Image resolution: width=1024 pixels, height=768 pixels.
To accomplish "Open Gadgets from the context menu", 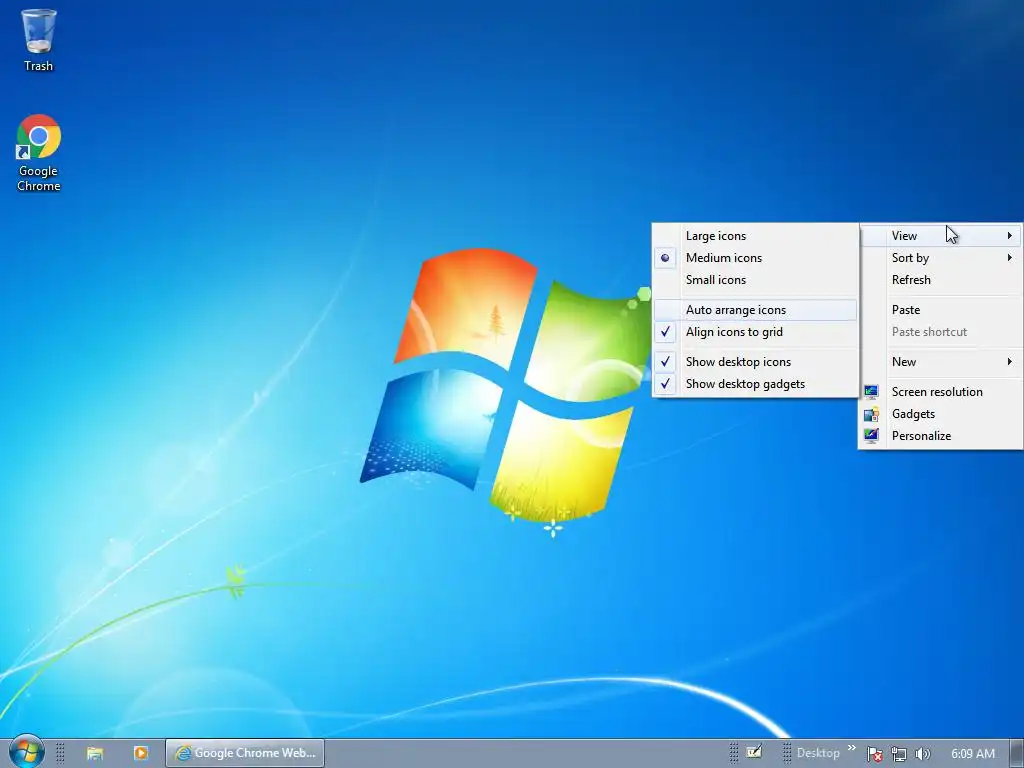I will (941, 414).
